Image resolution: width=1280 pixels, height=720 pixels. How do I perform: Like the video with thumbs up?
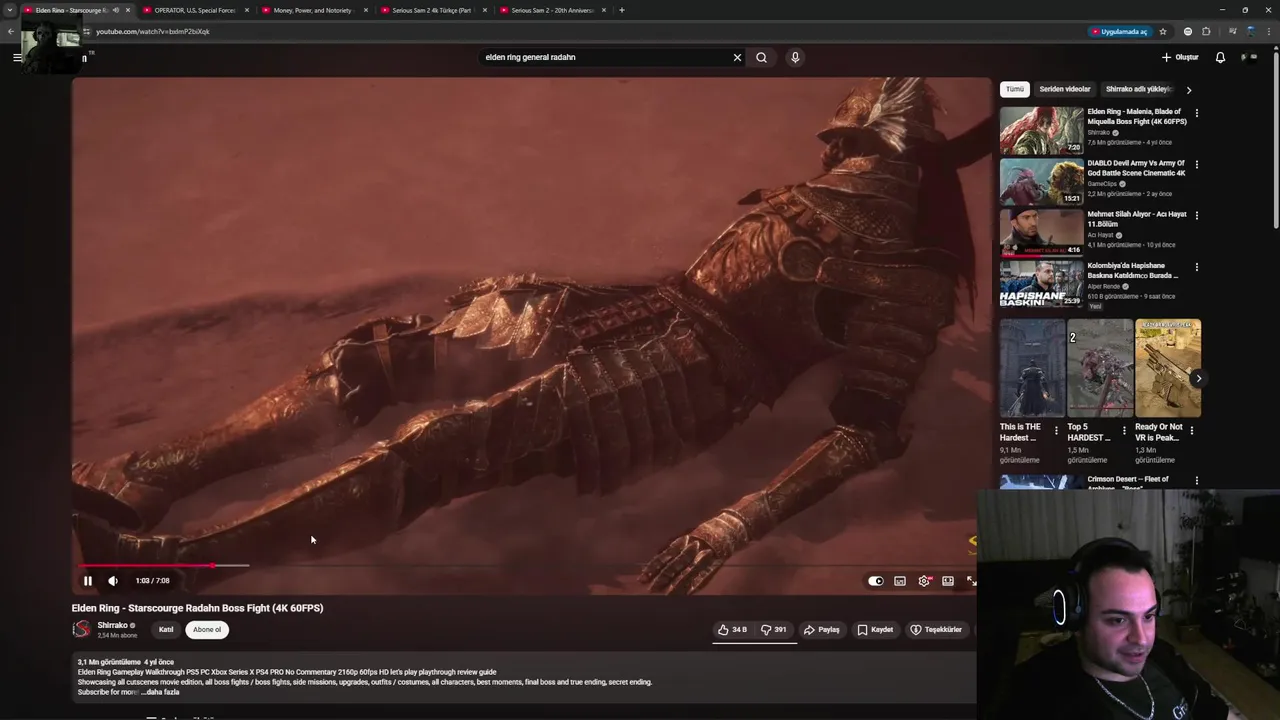pyautogui.click(x=733, y=630)
